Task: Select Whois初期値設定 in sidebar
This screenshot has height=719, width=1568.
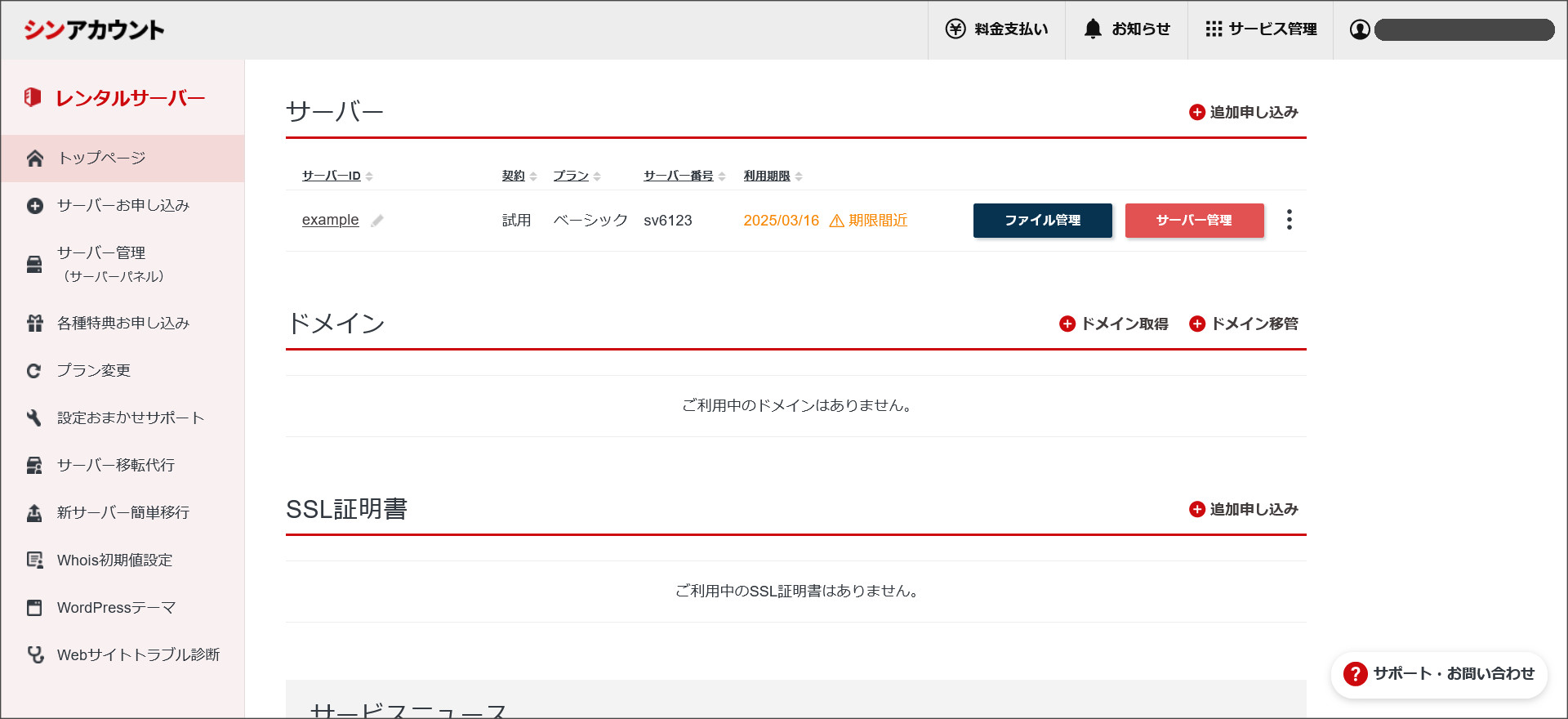Action: 122,560
